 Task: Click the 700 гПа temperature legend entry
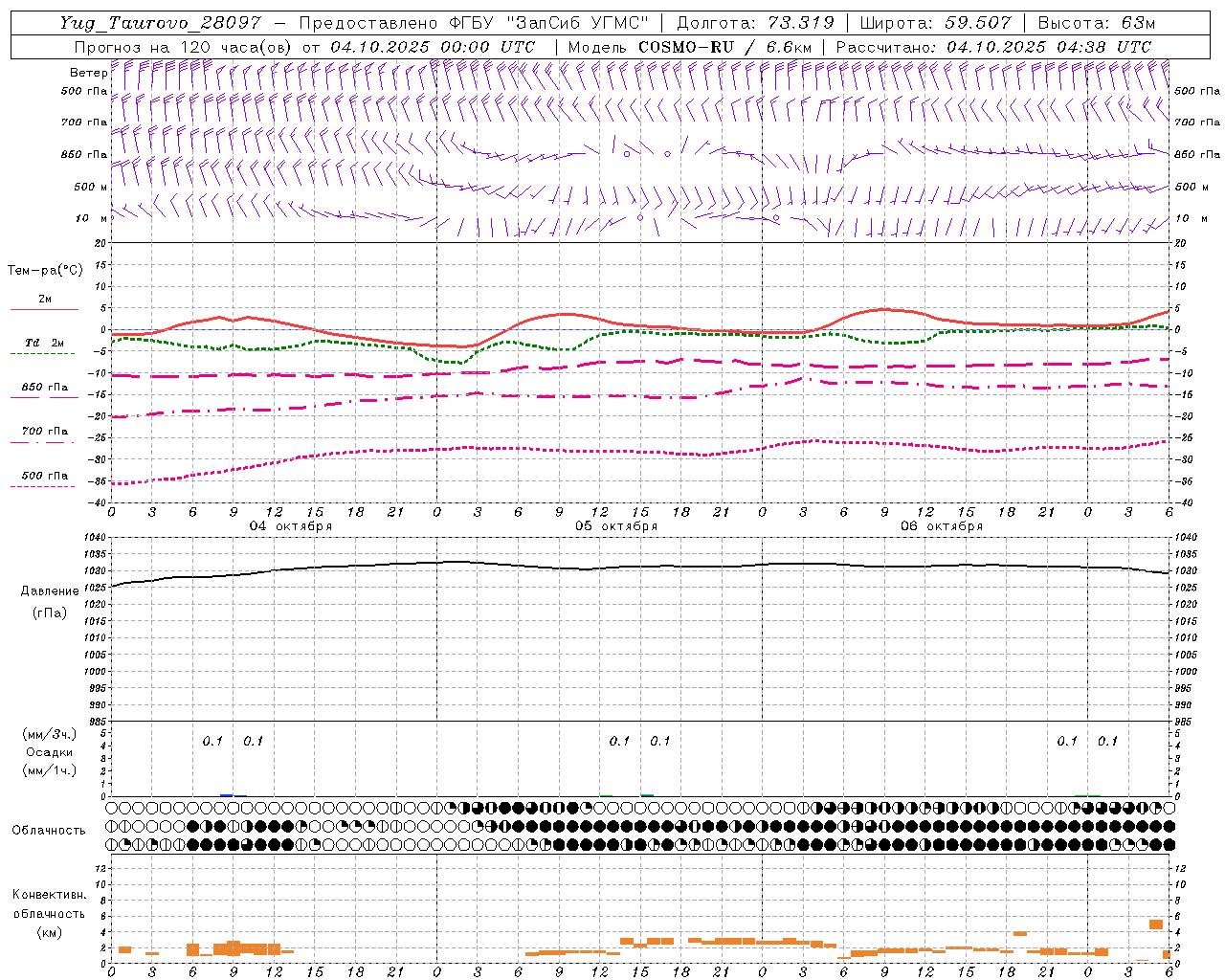pyautogui.click(x=45, y=432)
